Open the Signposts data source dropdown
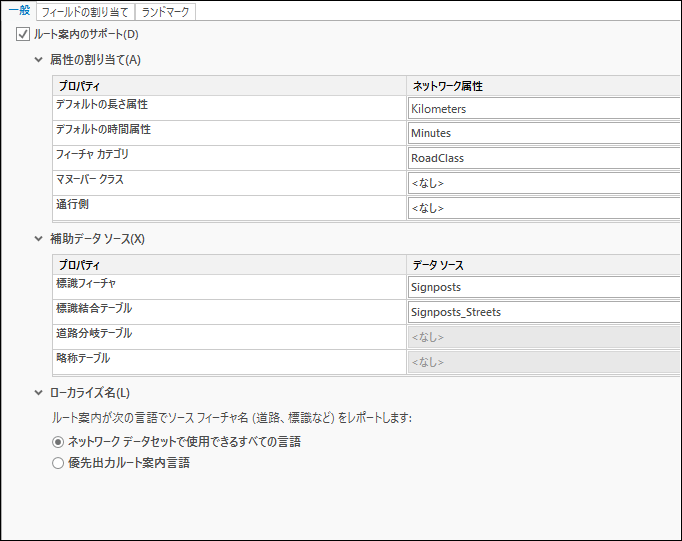The height and width of the screenshot is (541, 682). tap(544, 287)
